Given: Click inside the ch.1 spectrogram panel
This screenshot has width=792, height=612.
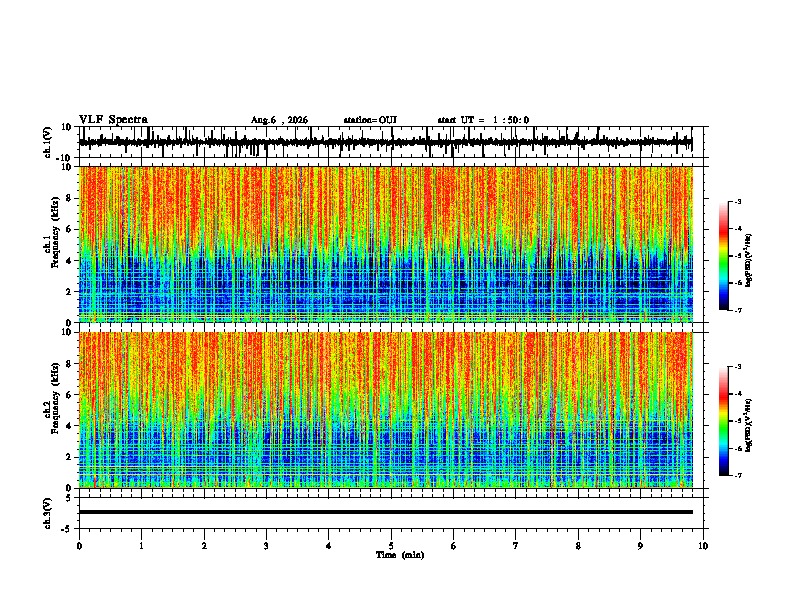Looking at the screenshot, I should click(x=385, y=244).
